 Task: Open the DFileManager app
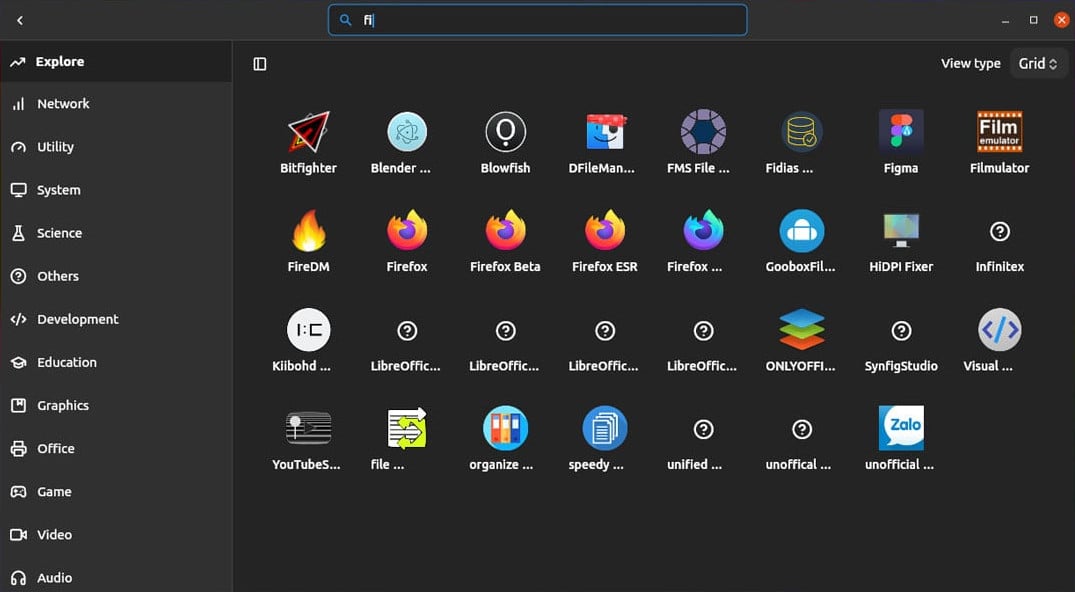pyautogui.click(x=605, y=132)
